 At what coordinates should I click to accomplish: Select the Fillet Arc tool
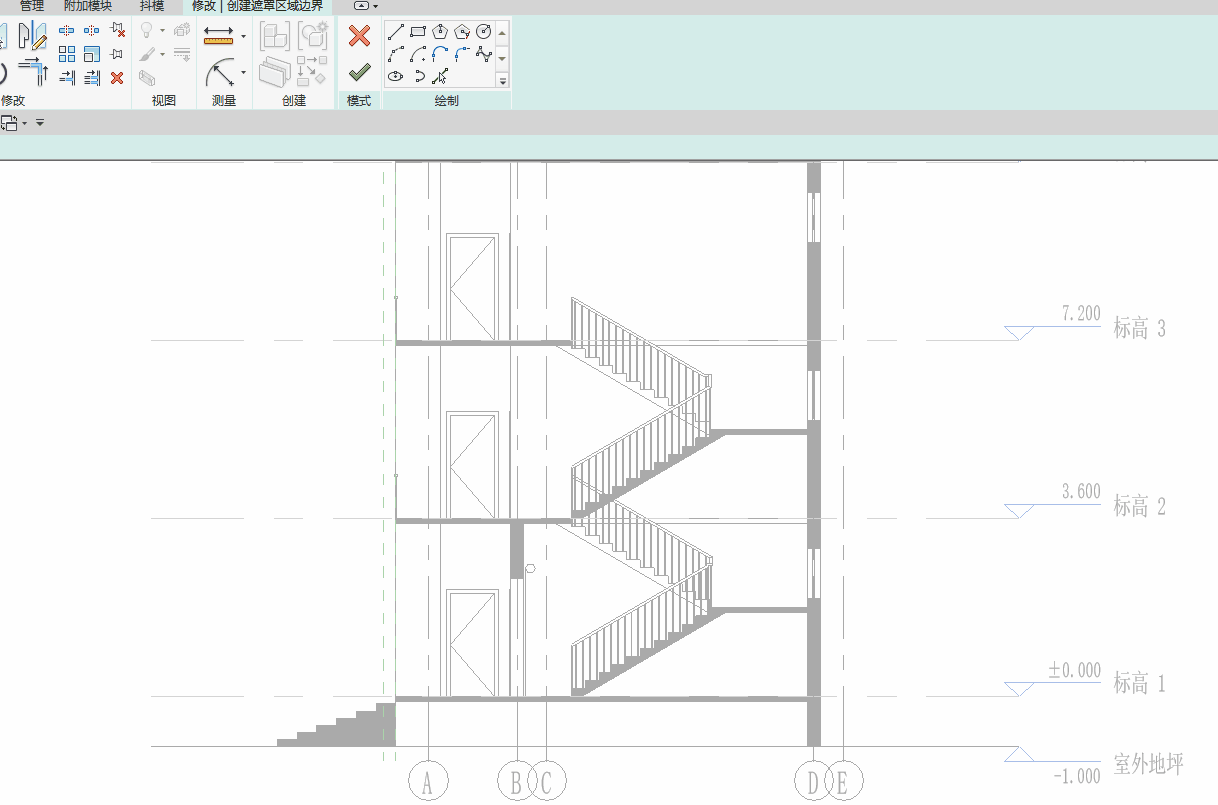coord(461,53)
